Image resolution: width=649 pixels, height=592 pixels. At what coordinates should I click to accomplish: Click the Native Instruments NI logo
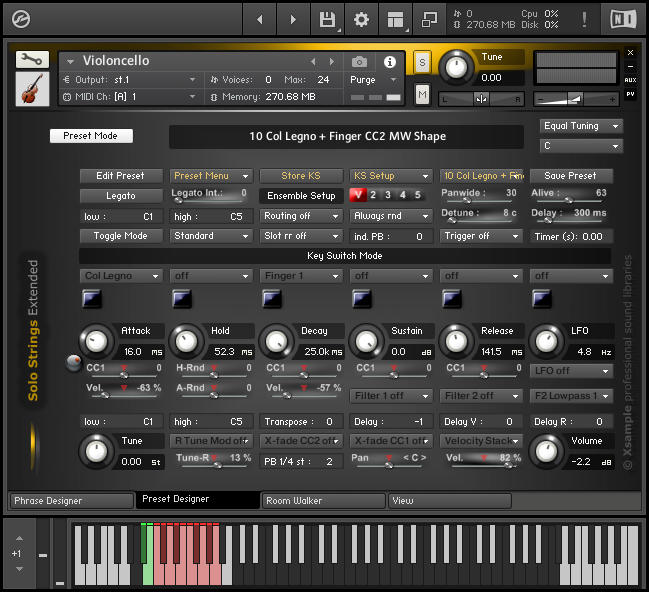pyautogui.click(x=623, y=19)
